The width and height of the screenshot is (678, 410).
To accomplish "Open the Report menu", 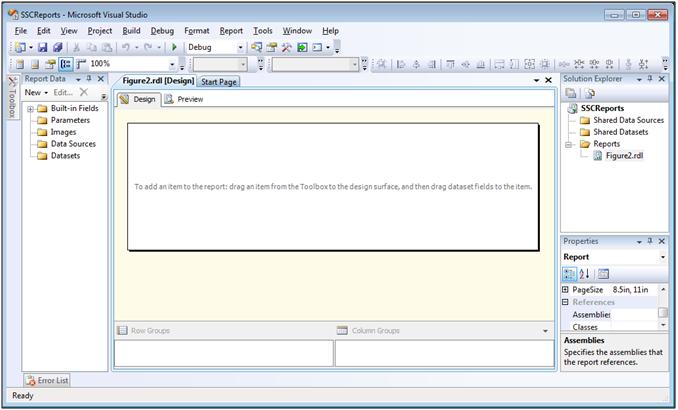I will click(231, 31).
